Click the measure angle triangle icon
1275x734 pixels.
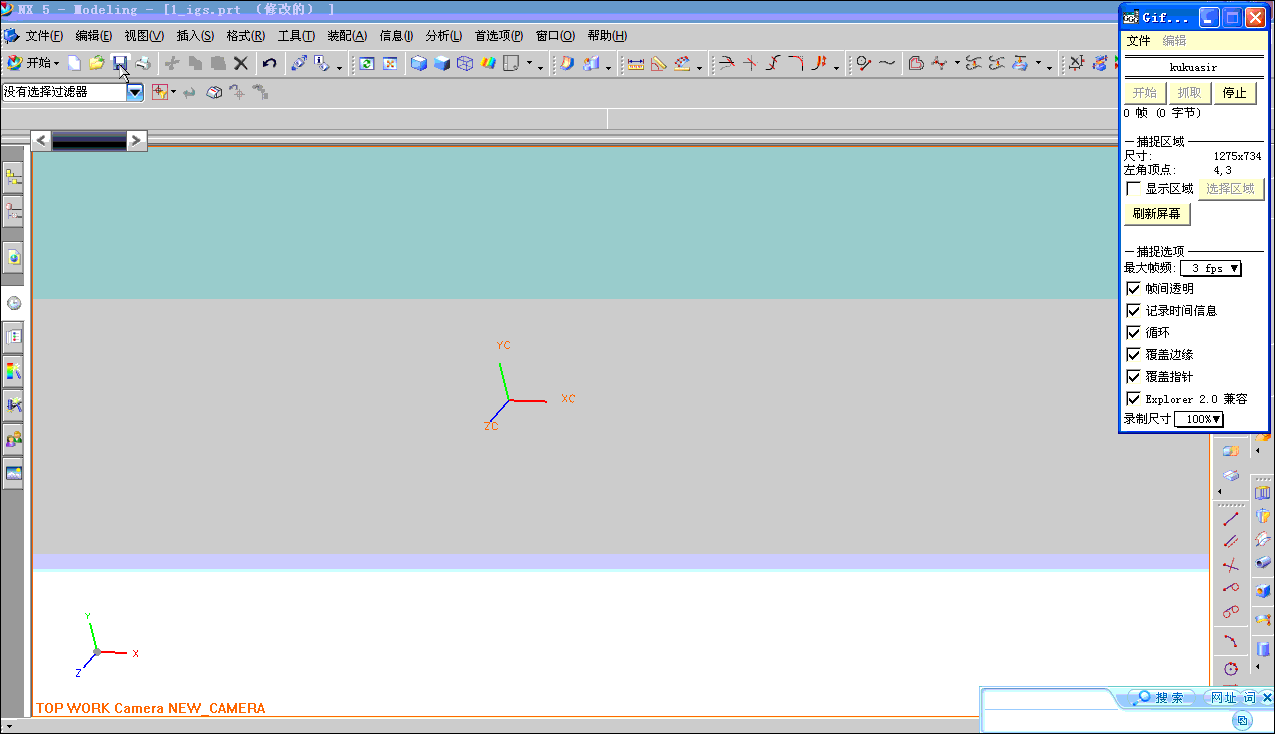click(x=658, y=63)
